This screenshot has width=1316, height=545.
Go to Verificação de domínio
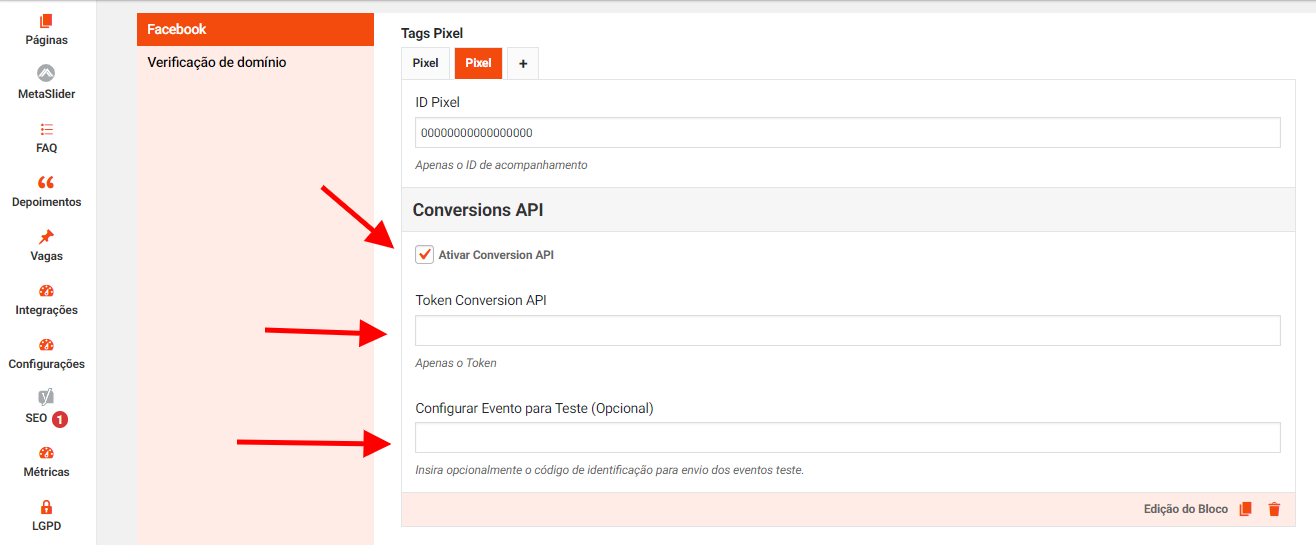coord(217,62)
